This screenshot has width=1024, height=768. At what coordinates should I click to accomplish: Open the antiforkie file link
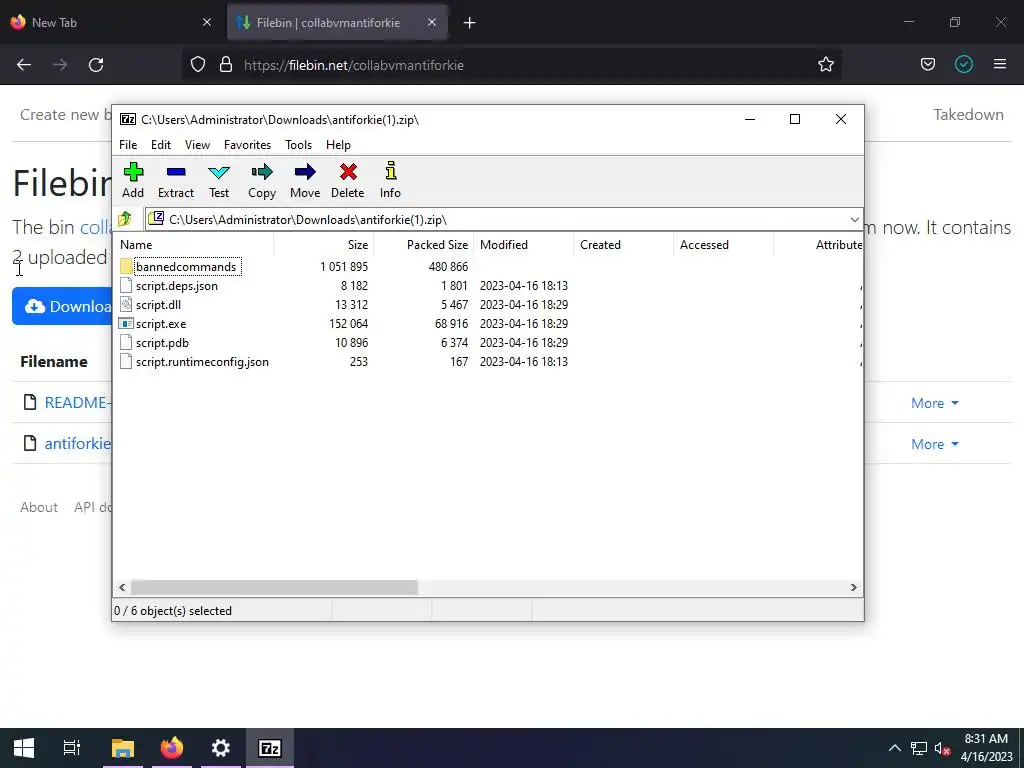pos(78,444)
